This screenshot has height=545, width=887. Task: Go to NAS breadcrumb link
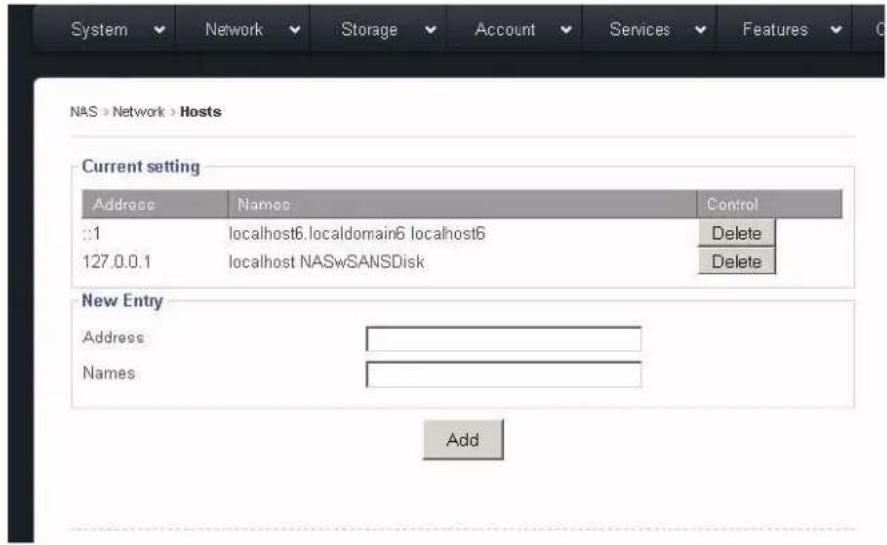84,111
